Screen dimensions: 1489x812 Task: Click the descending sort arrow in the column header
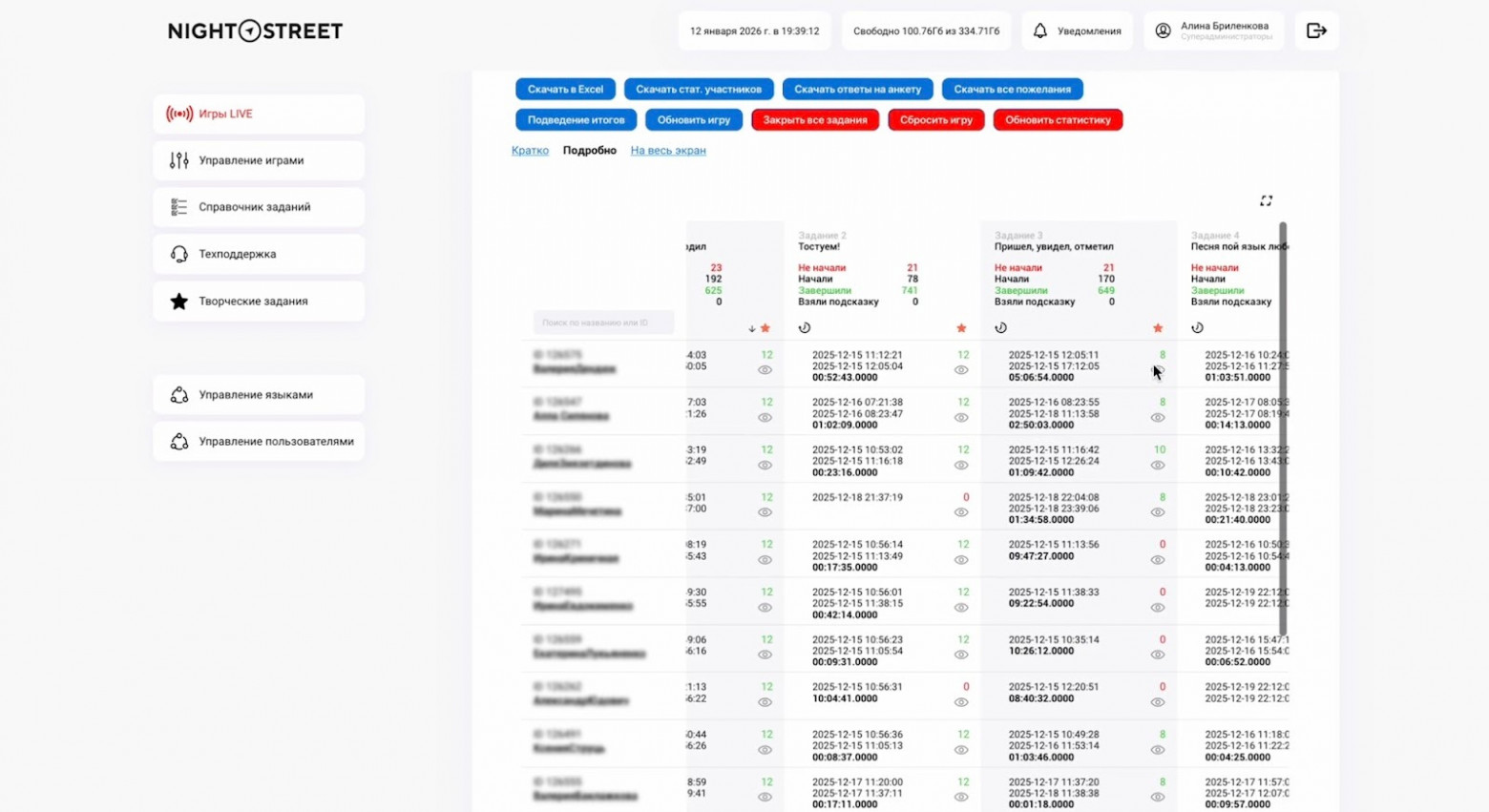pos(752,328)
